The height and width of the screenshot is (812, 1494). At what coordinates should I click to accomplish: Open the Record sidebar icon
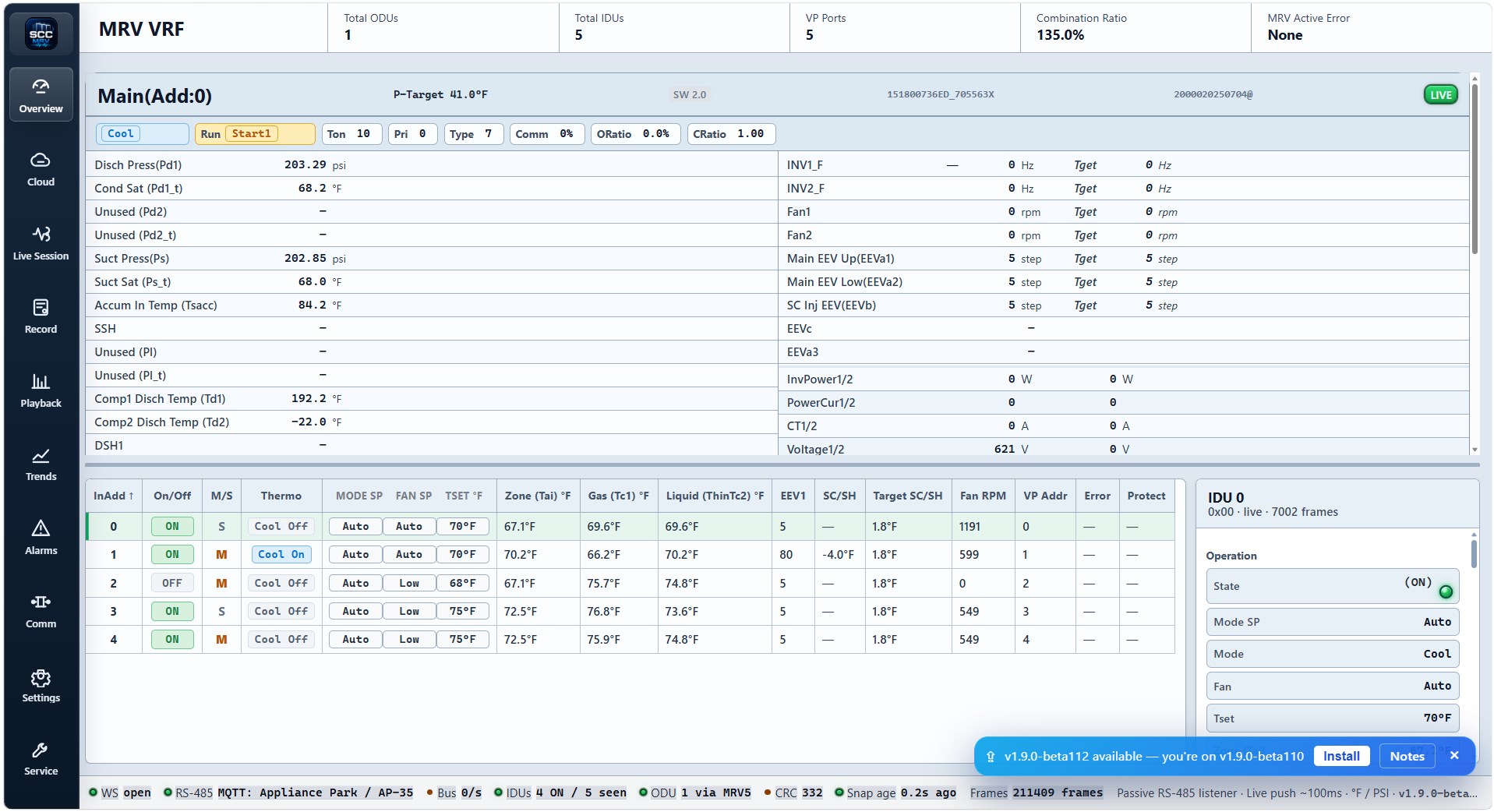(x=41, y=307)
